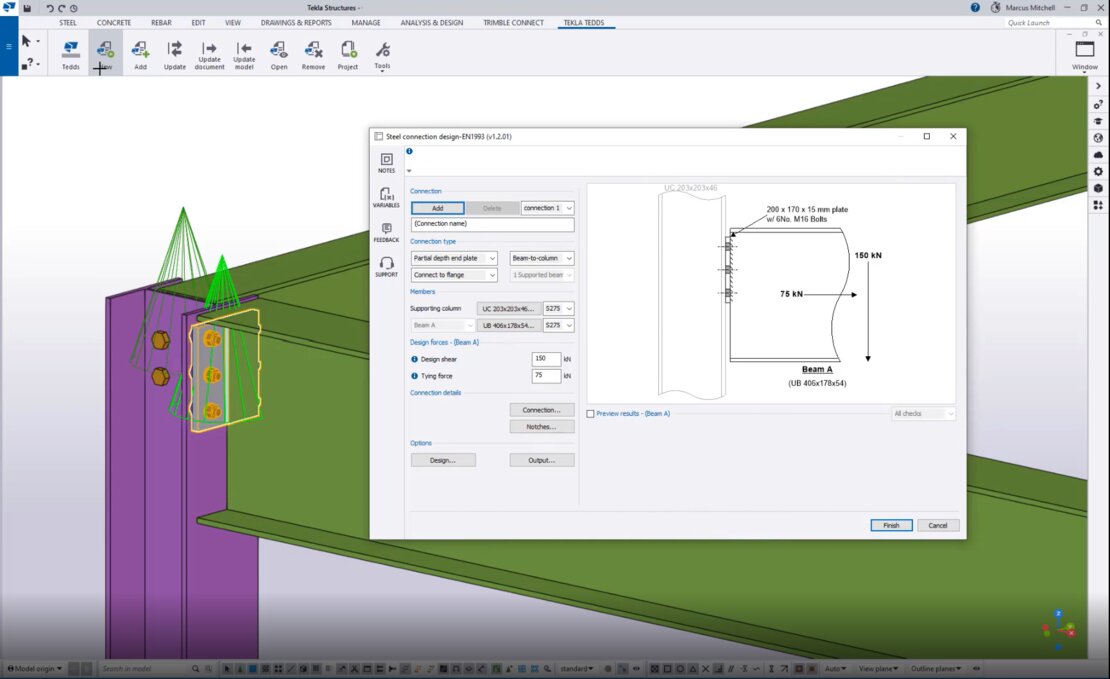Viewport: 1110px width, 679px height.
Task: Expand the right side pane chevron
Action: (x=1098, y=86)
